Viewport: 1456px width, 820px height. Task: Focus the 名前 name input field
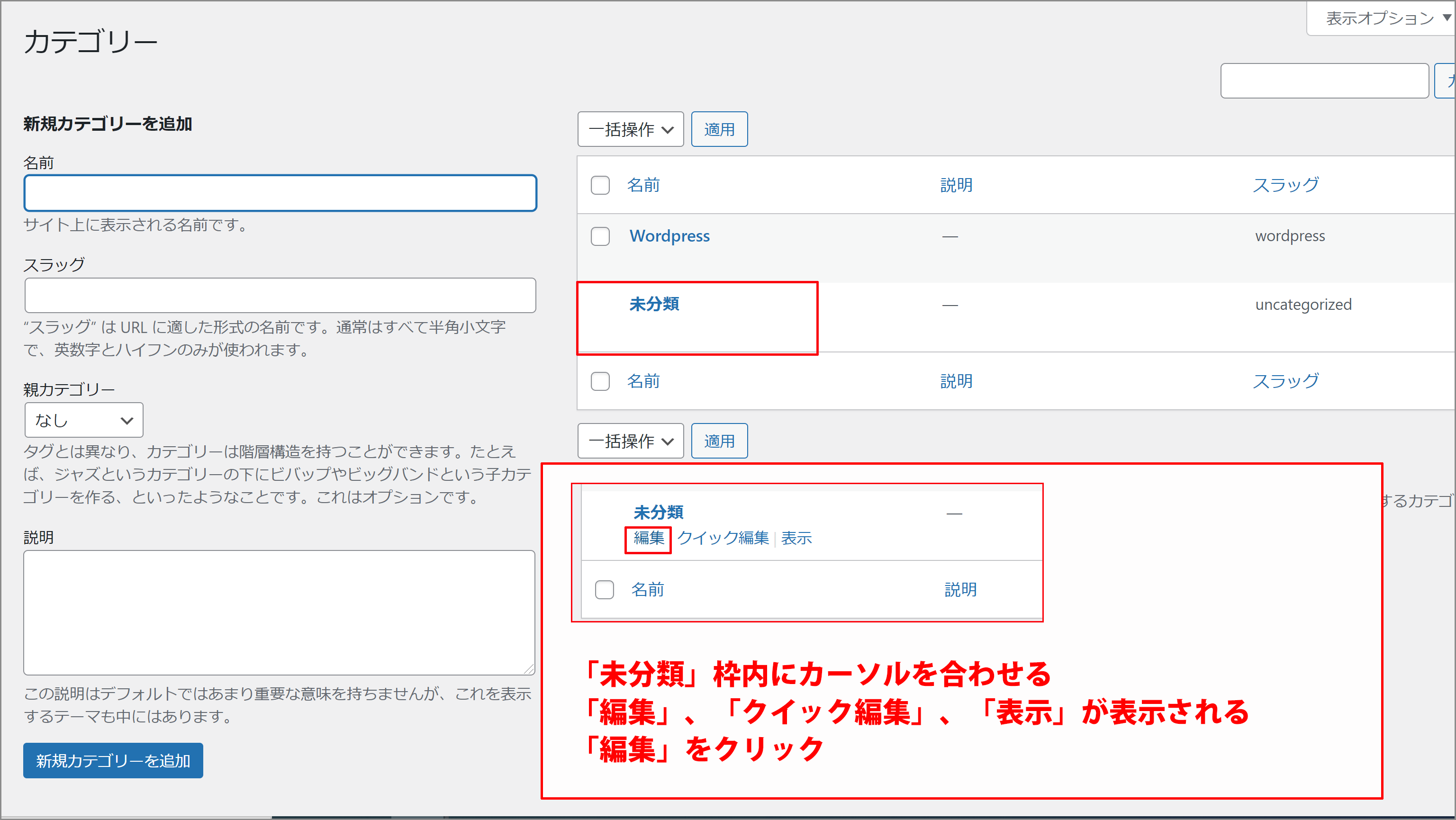pos(280,193)
